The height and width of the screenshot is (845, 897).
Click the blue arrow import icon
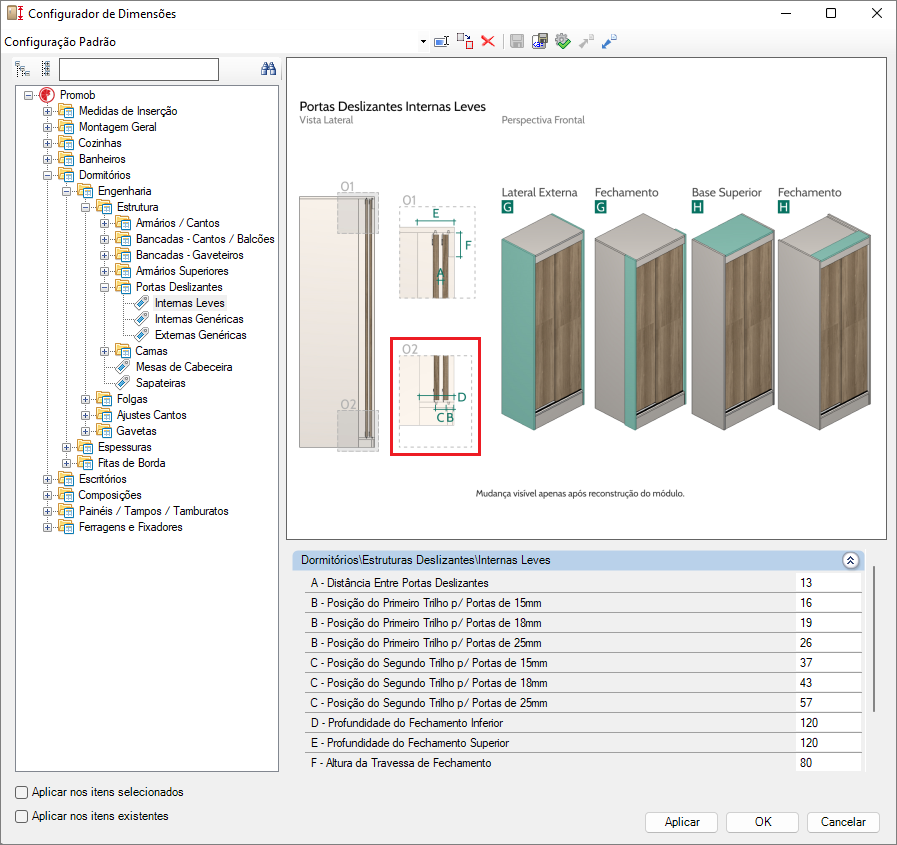(x=610, y=41)
